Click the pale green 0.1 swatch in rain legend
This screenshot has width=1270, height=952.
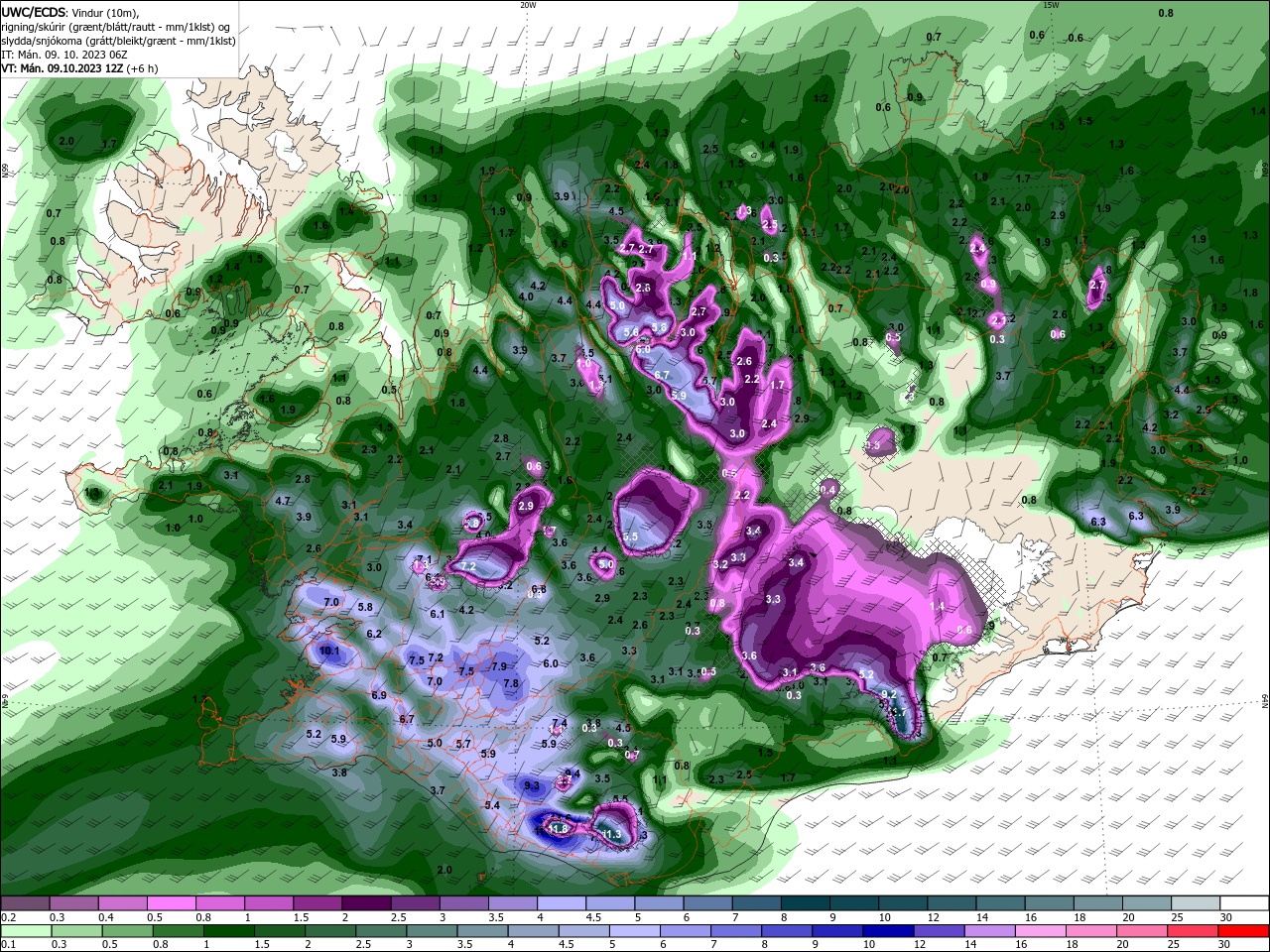25,930
